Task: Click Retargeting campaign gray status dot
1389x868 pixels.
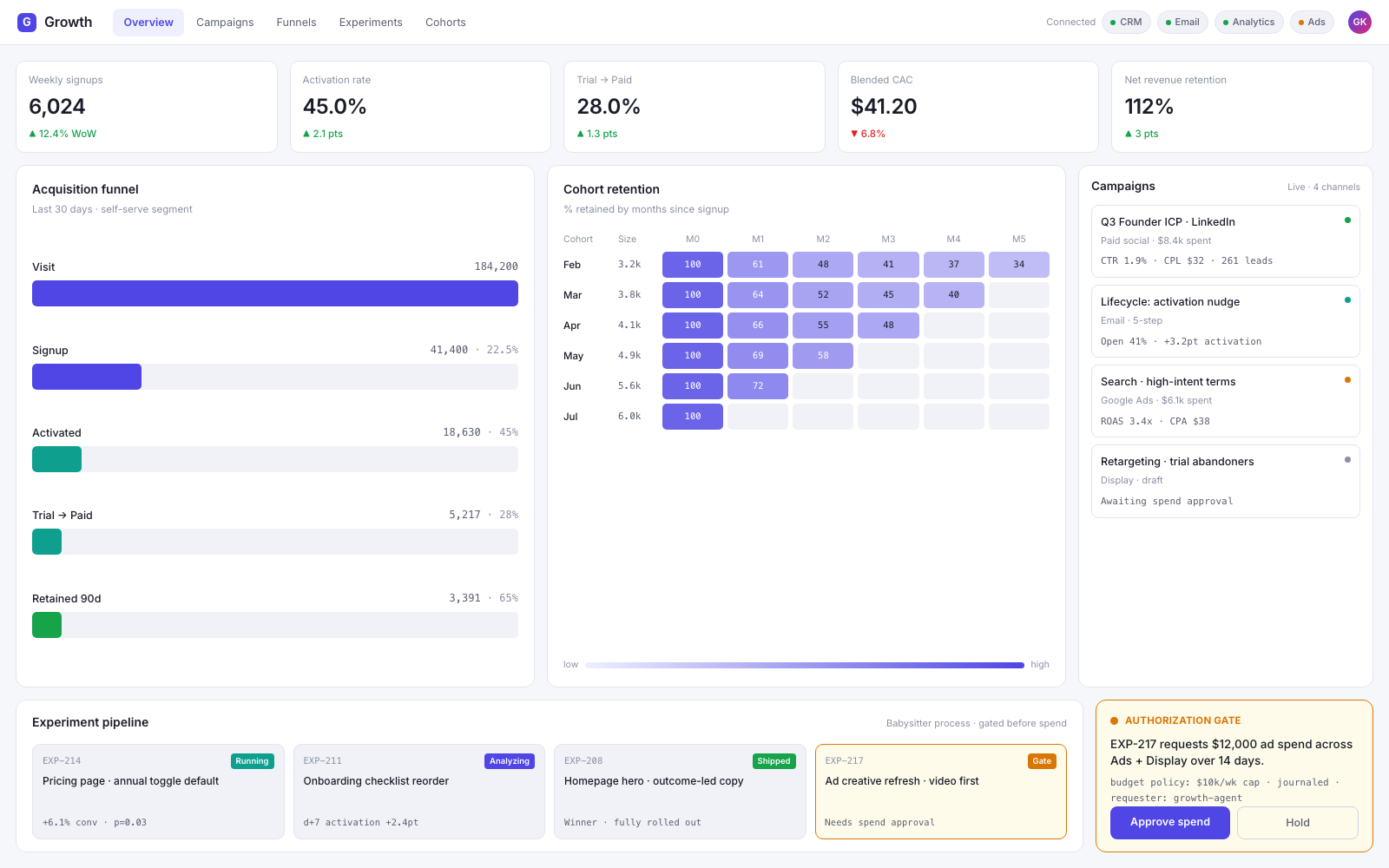Action: (x=1347, y=460)
